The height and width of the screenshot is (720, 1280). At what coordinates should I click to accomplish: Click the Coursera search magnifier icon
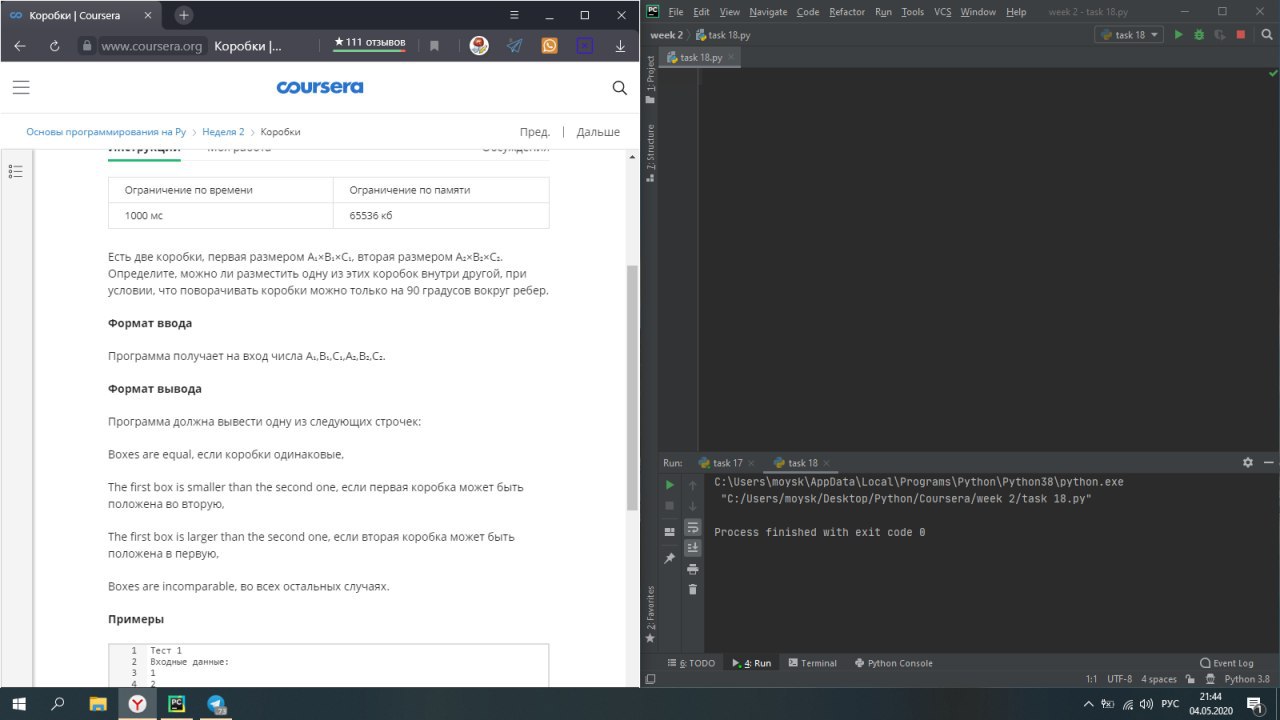[x=619, y=87]
